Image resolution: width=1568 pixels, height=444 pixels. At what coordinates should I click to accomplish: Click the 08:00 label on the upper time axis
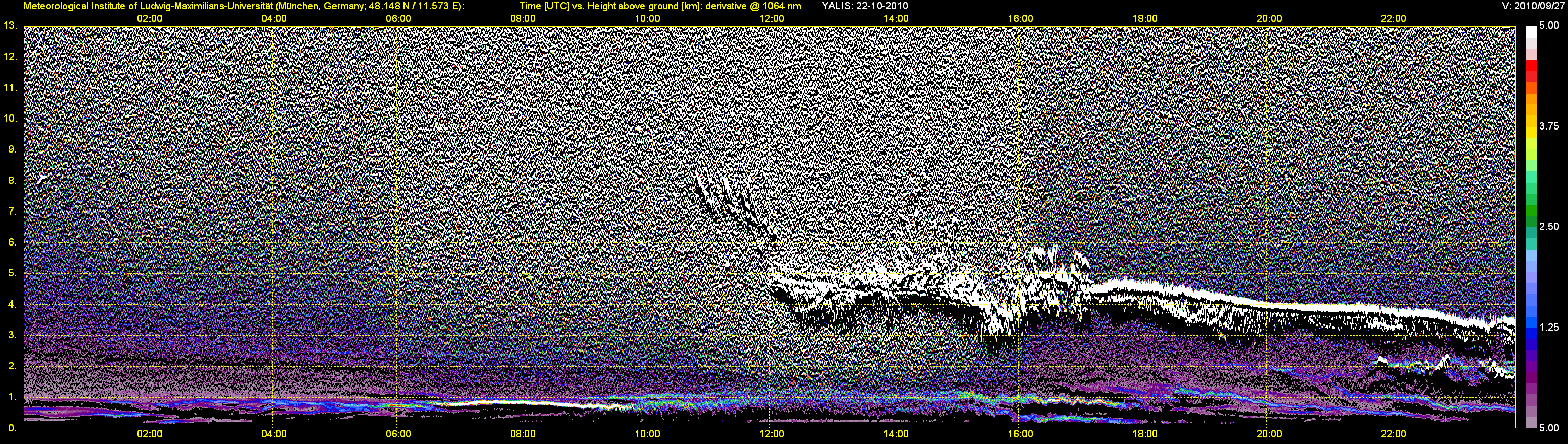click(x=523, y=19)
